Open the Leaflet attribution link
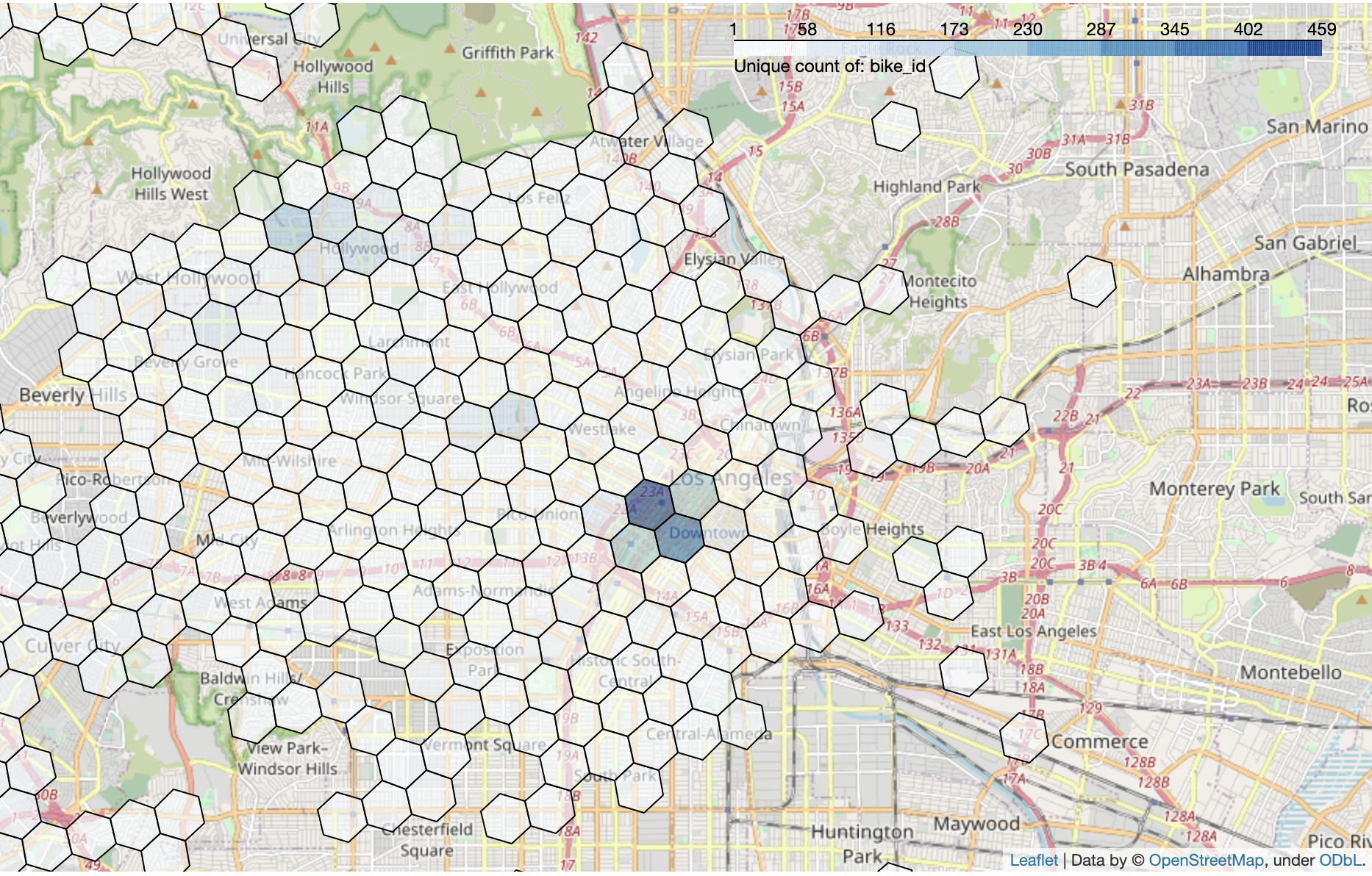 1034,860
